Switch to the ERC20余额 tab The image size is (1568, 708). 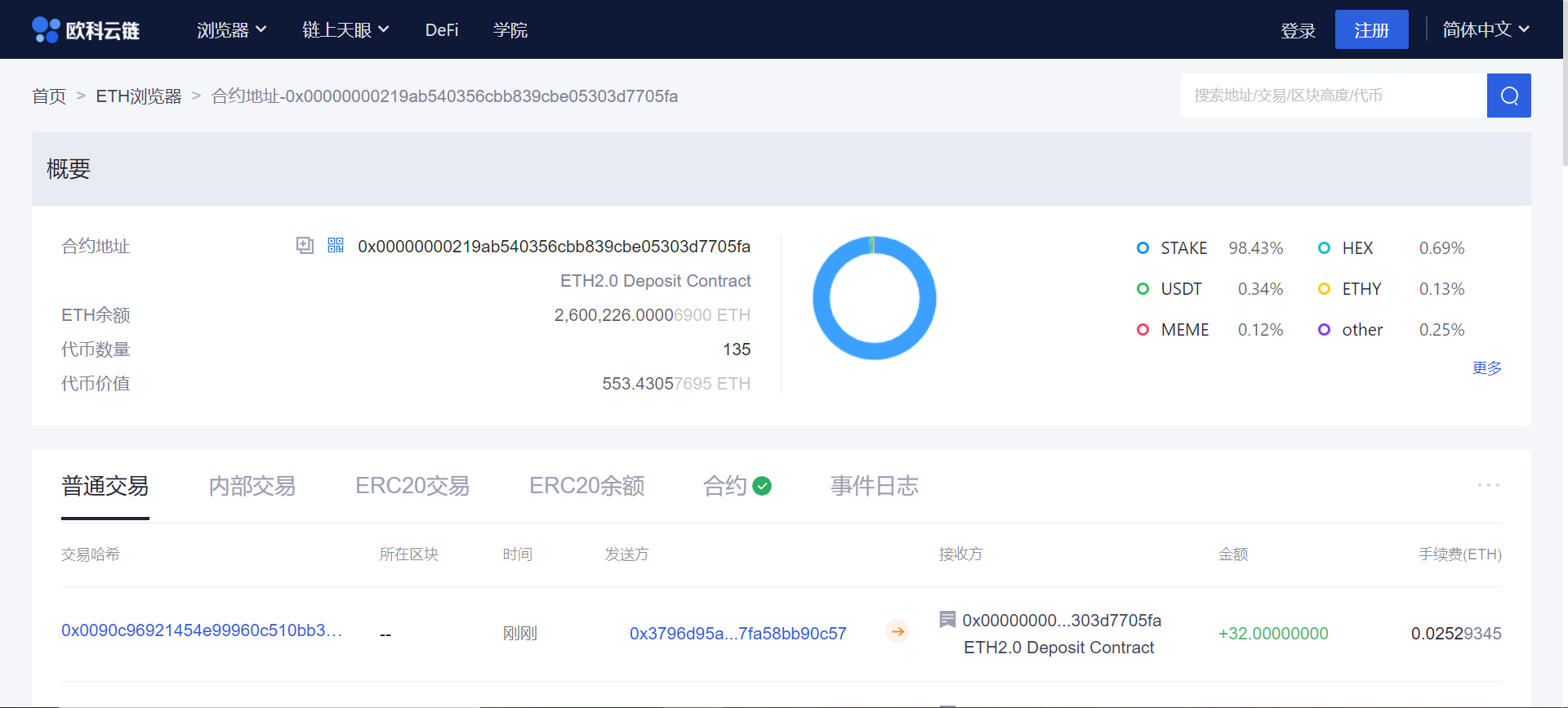587,486
